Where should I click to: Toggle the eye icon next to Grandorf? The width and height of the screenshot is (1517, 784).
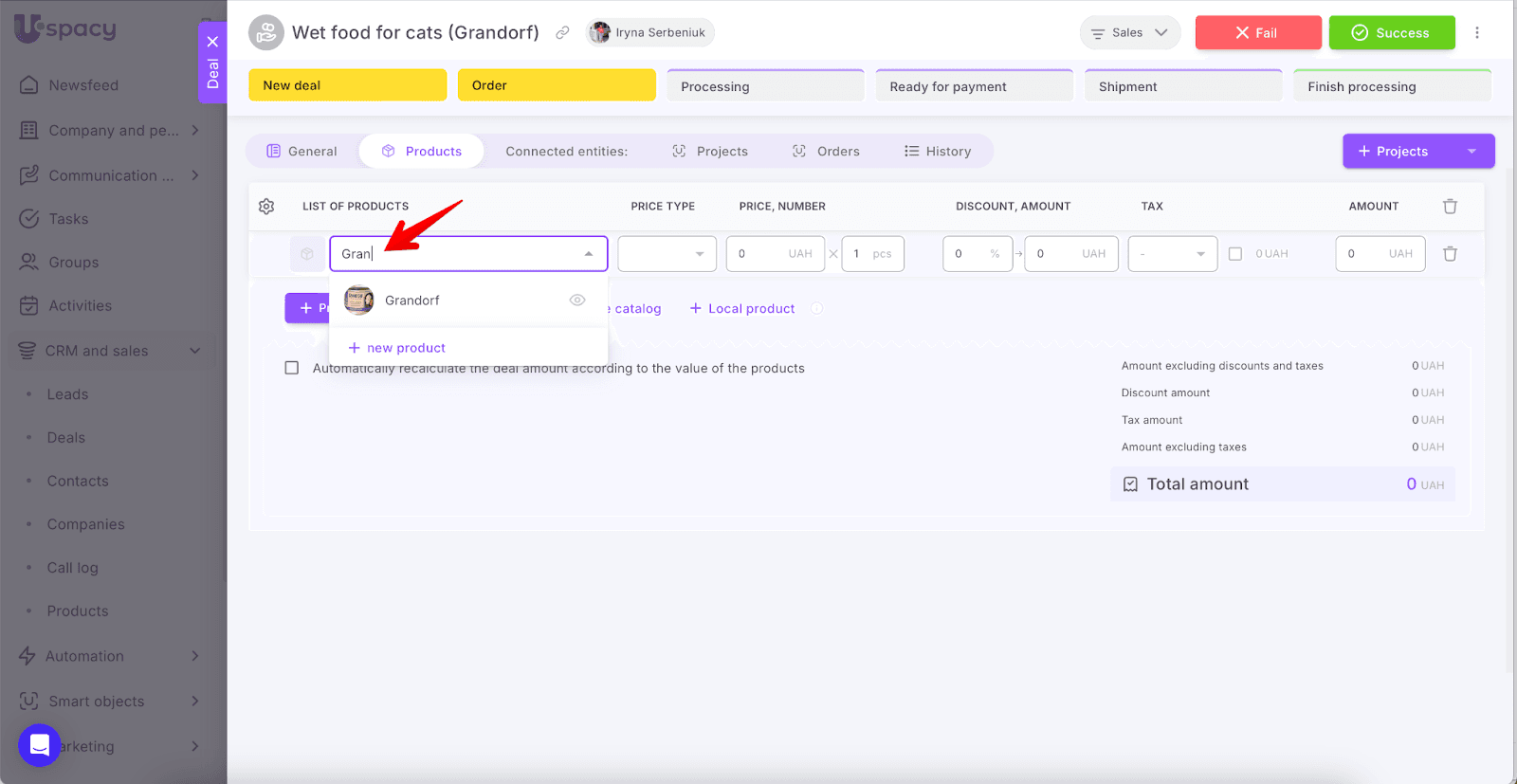(x=576, y=301)
